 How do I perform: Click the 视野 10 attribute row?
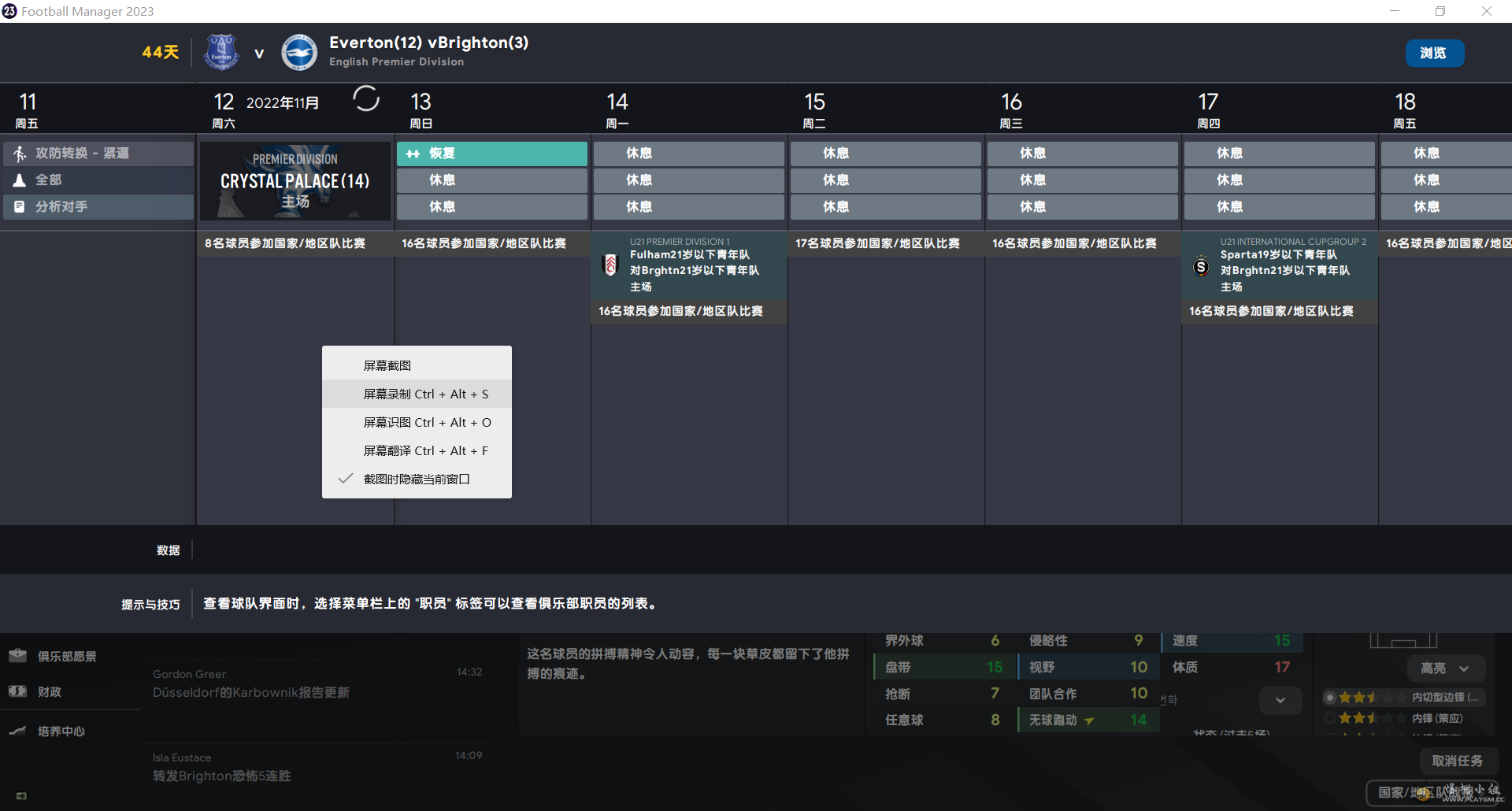click(x=1089, y=667)
